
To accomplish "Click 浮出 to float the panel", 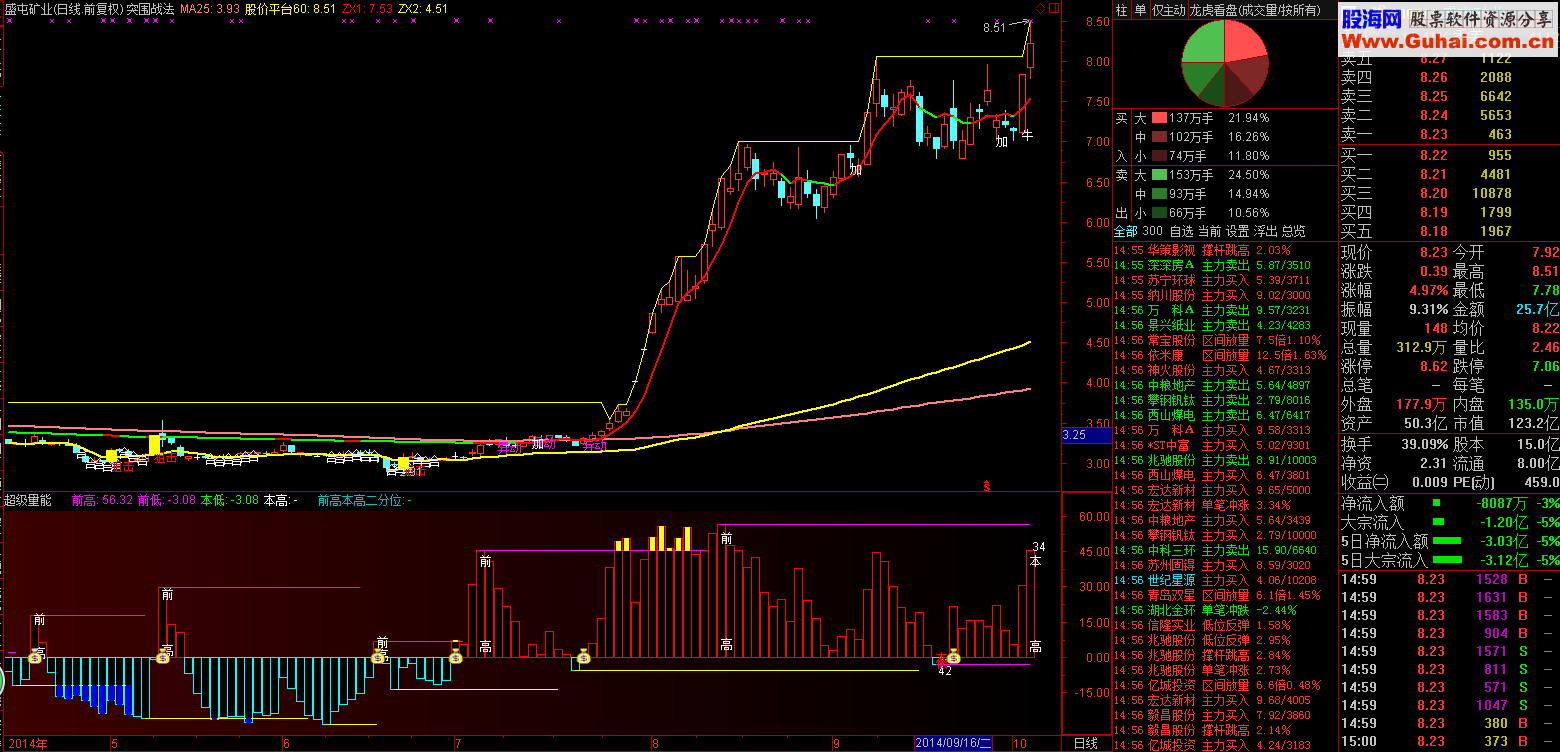I will [x=1265, y=231].
